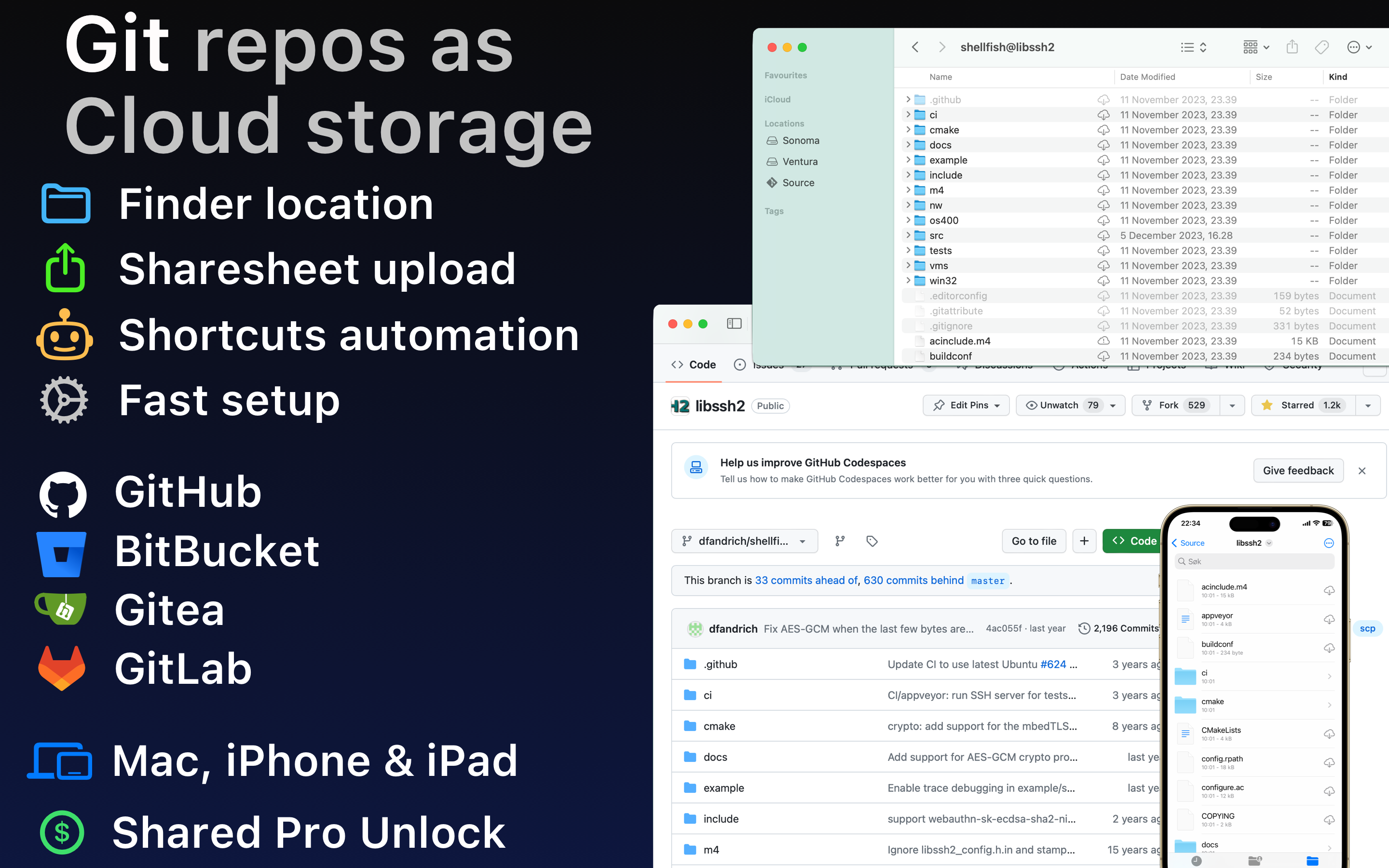
Task: Open Finder group-by options
Action: 1256,47
